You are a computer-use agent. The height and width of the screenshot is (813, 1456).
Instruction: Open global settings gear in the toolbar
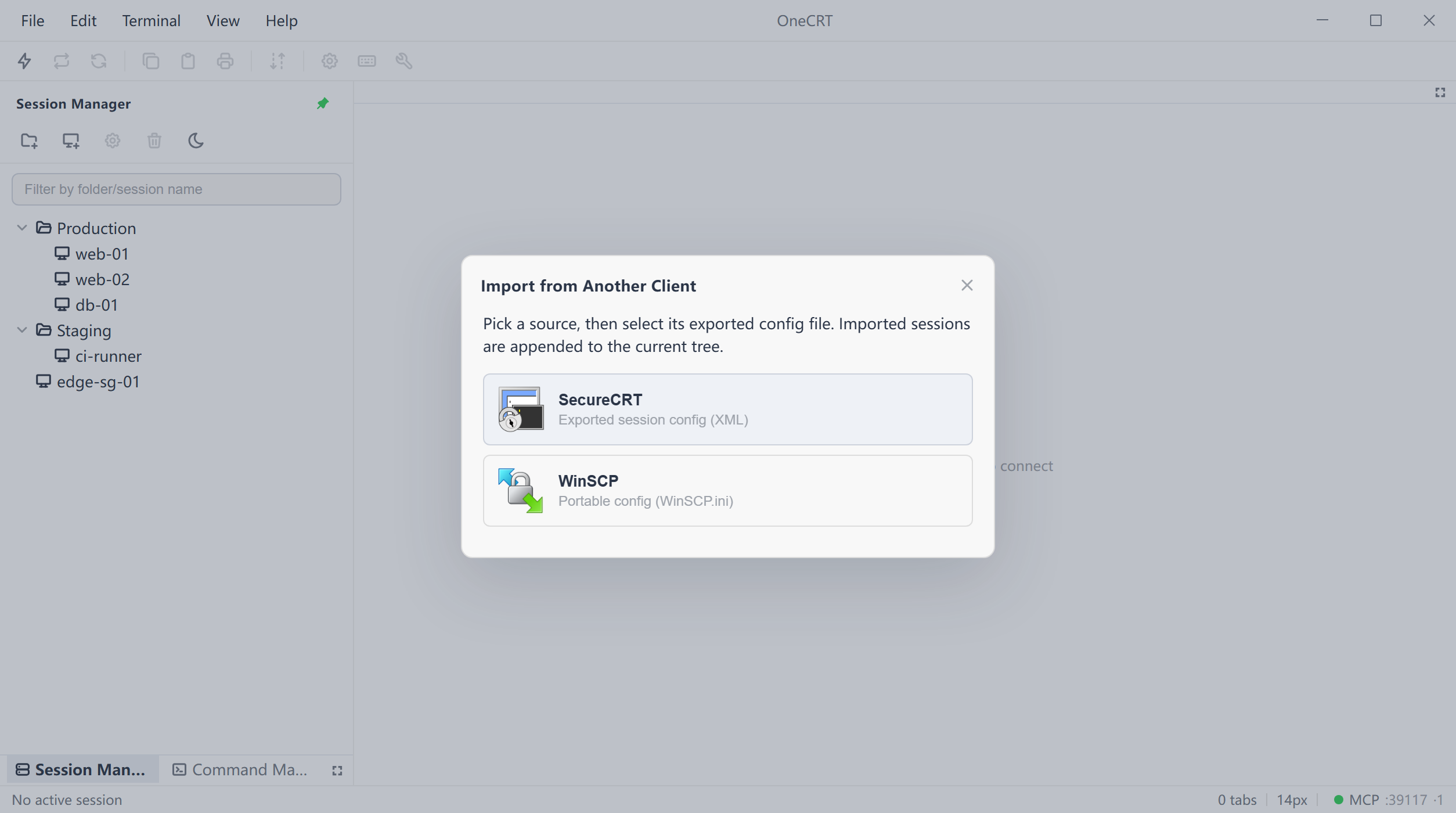pos(330,61)
